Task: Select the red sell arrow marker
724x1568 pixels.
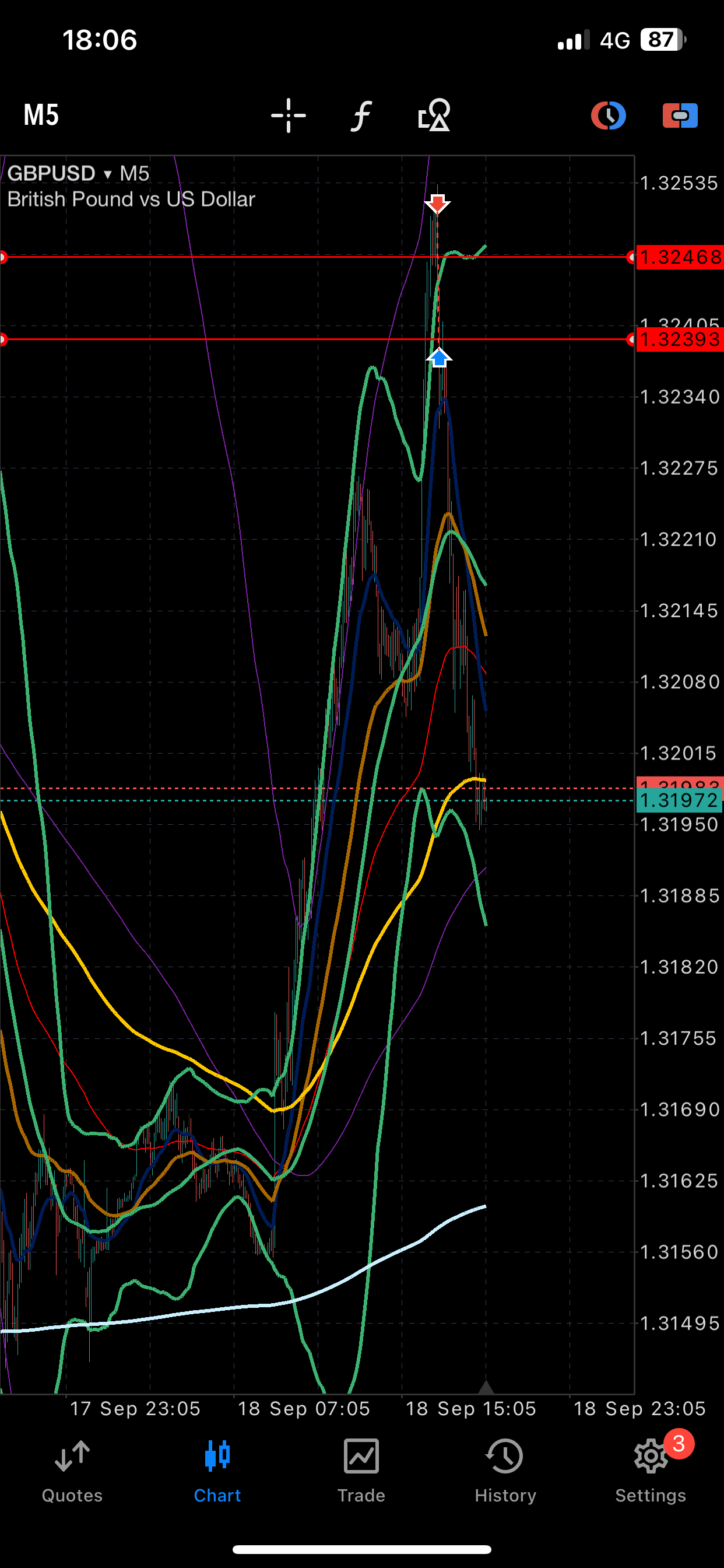Action: click(x=437, y=204)
